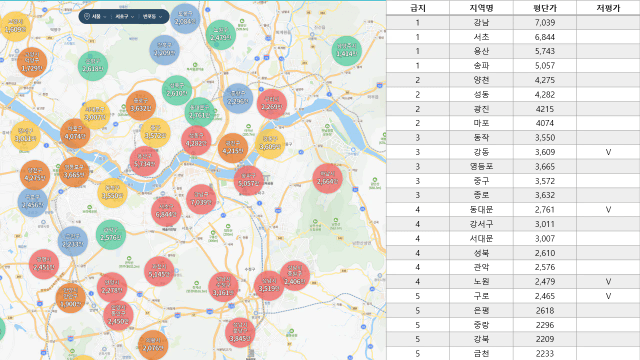Click the V mark in the 동대문 row
Screen dimensions: 640x360
point(608,209)
